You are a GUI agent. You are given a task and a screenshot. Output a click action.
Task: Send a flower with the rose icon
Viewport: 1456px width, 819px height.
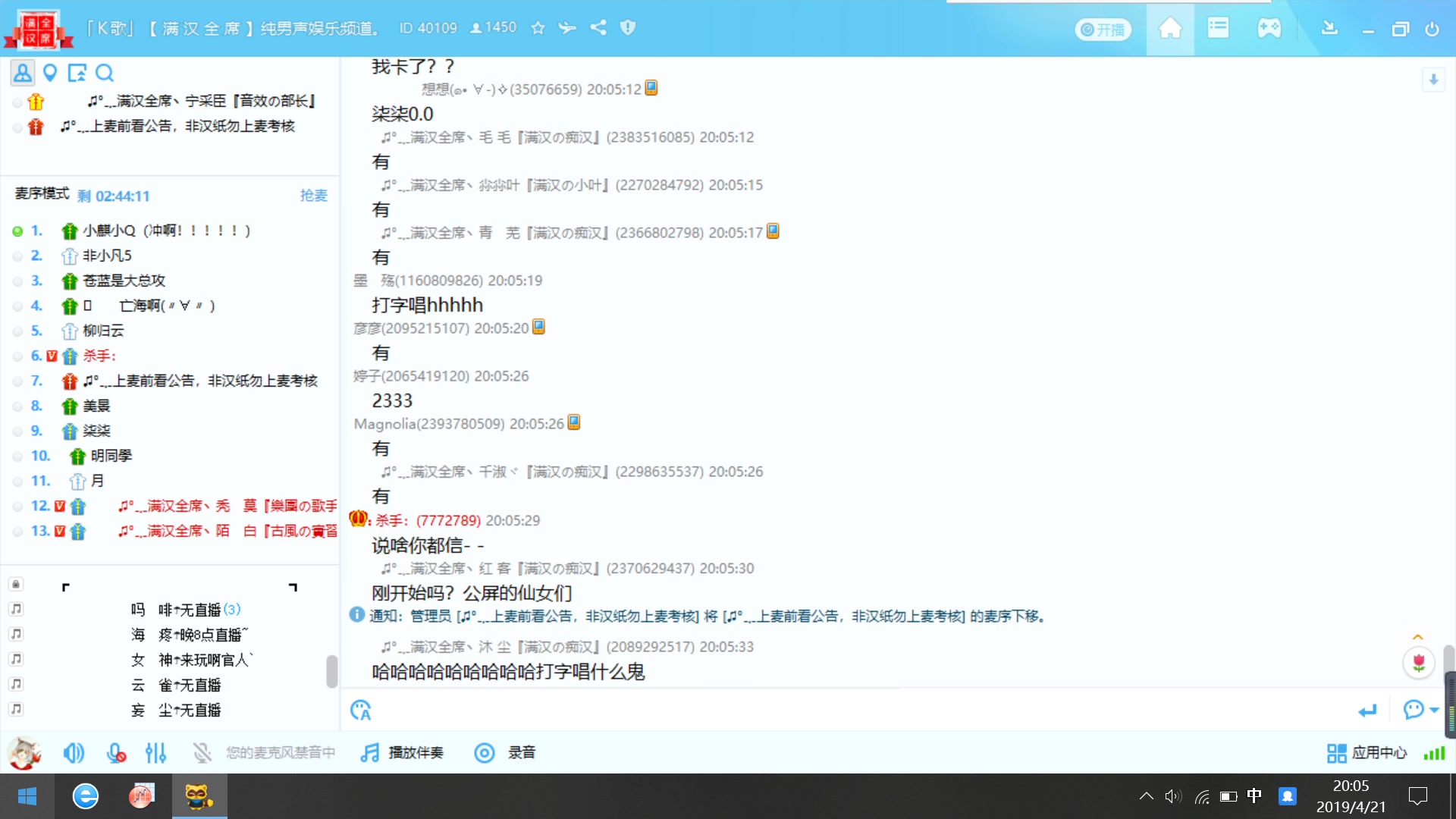point(1418,664)
